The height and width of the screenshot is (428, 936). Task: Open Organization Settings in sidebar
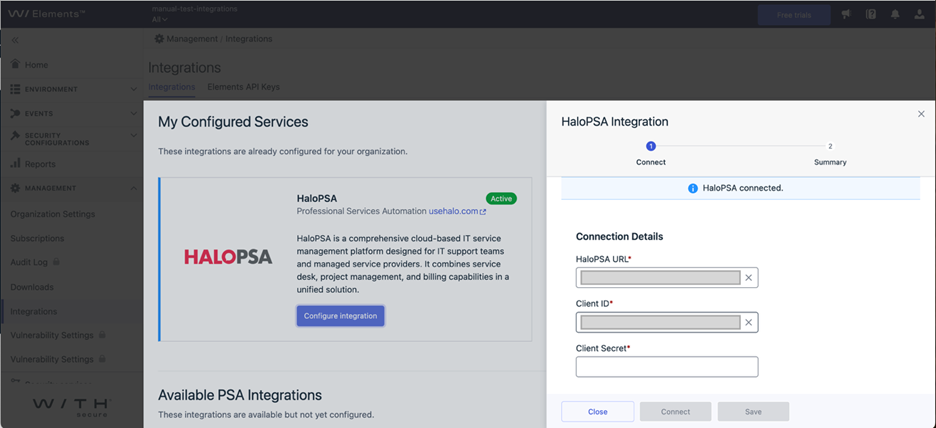[53, 214]
